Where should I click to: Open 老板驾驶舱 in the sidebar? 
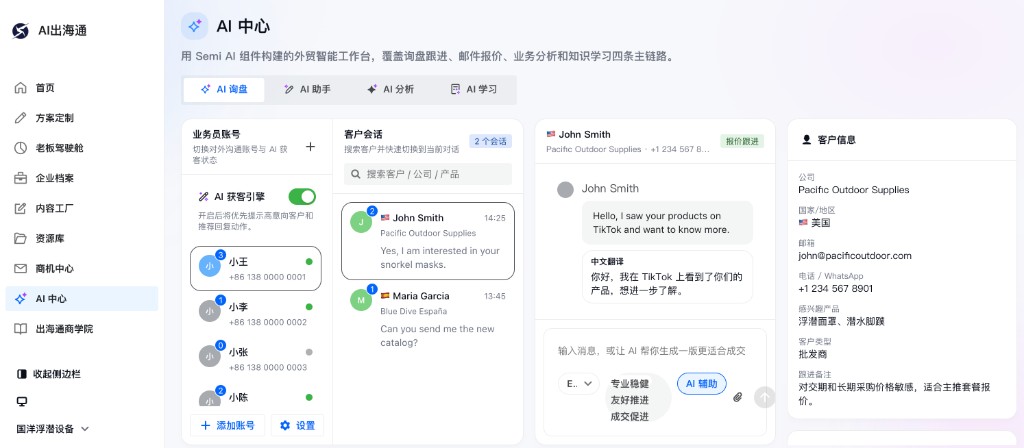pyautogui.click(x=82, y=148)
